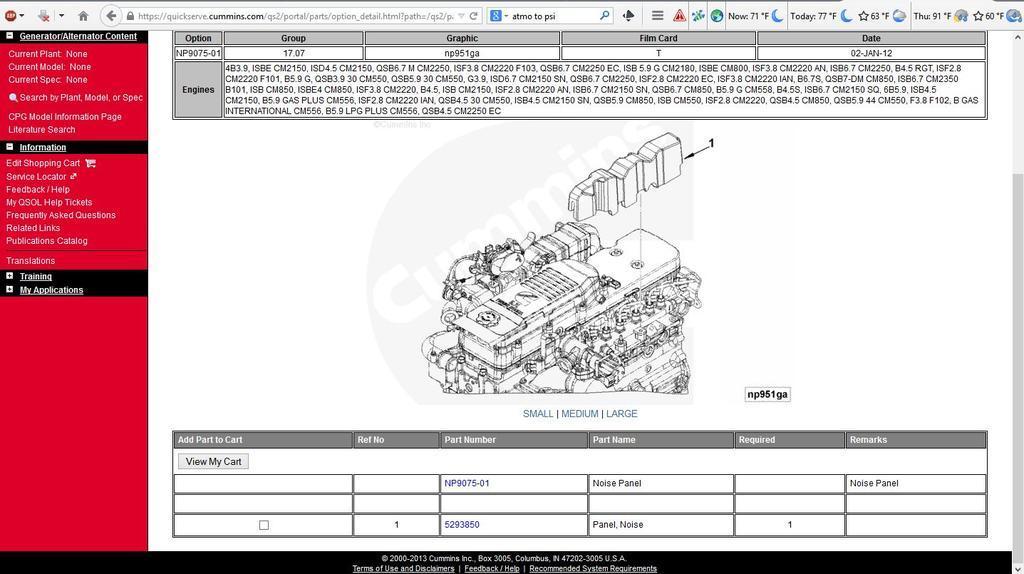Reload the page with the refresh icon

[x=473, y=16]
